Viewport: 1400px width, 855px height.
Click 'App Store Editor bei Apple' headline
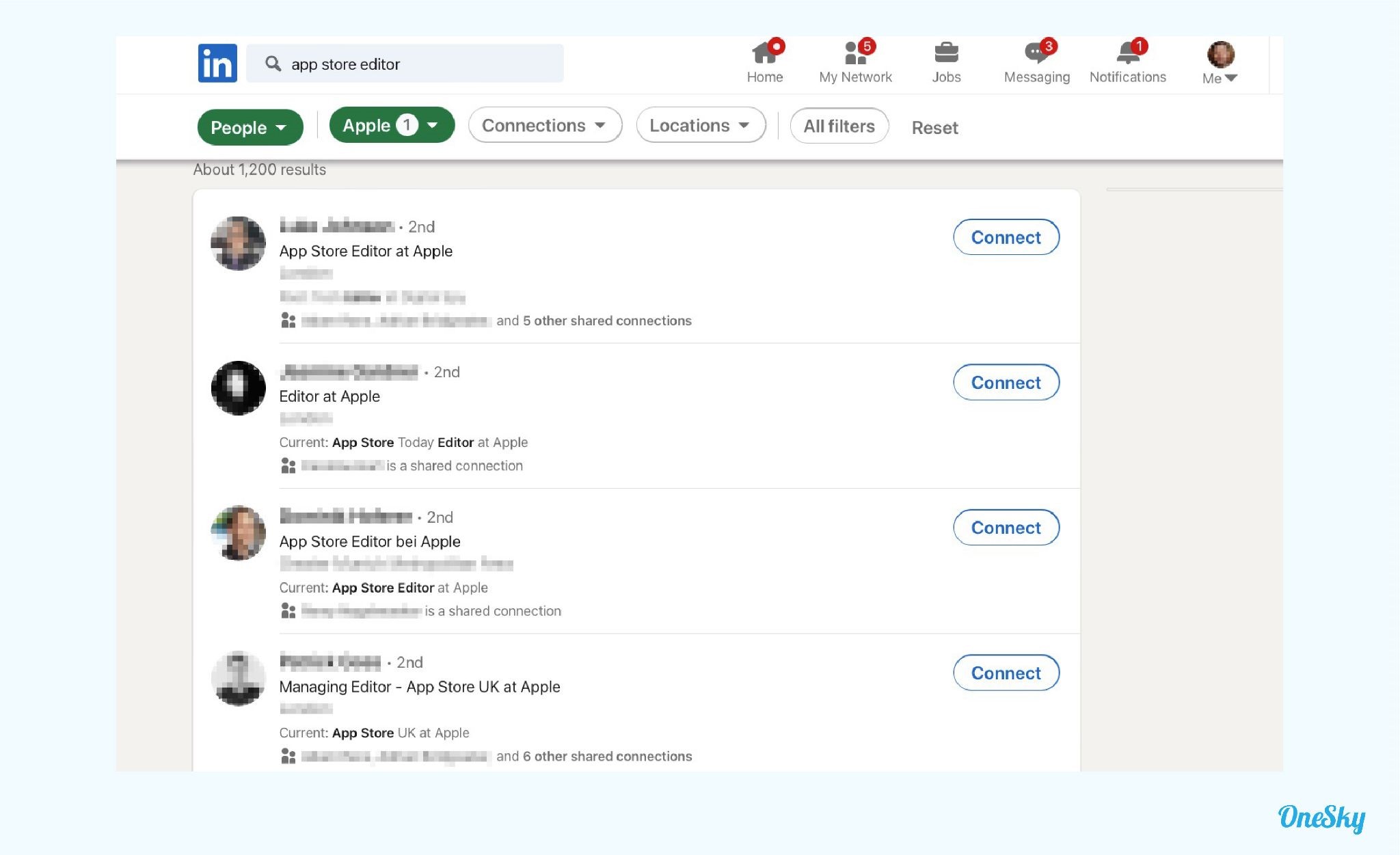coord(370,541)
